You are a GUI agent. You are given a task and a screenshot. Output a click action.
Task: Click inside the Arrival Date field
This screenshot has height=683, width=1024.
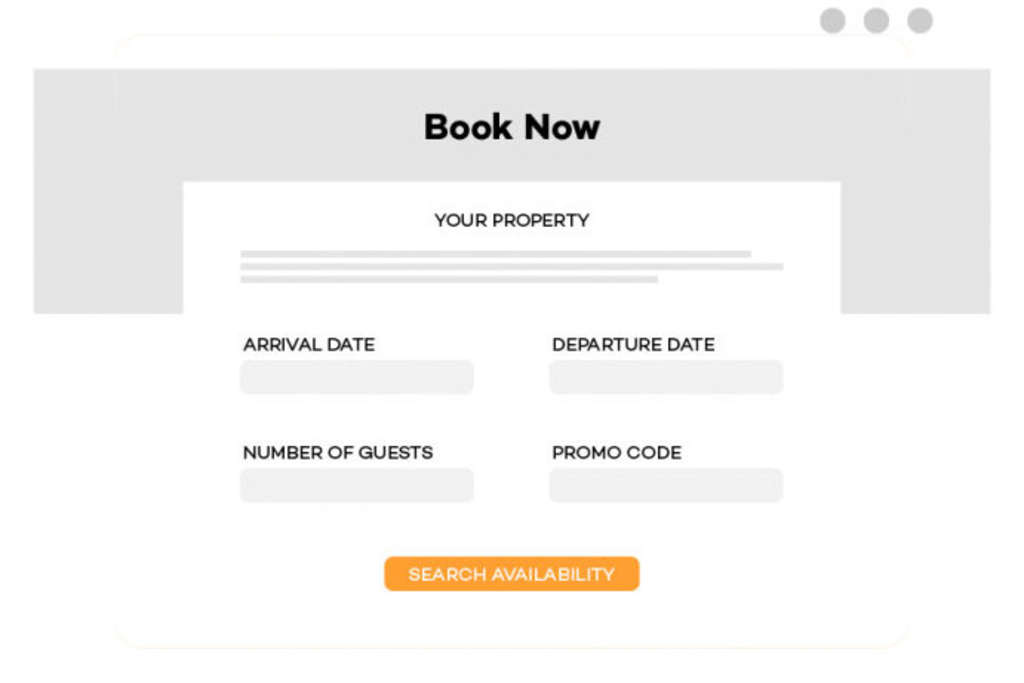[356, 377]
